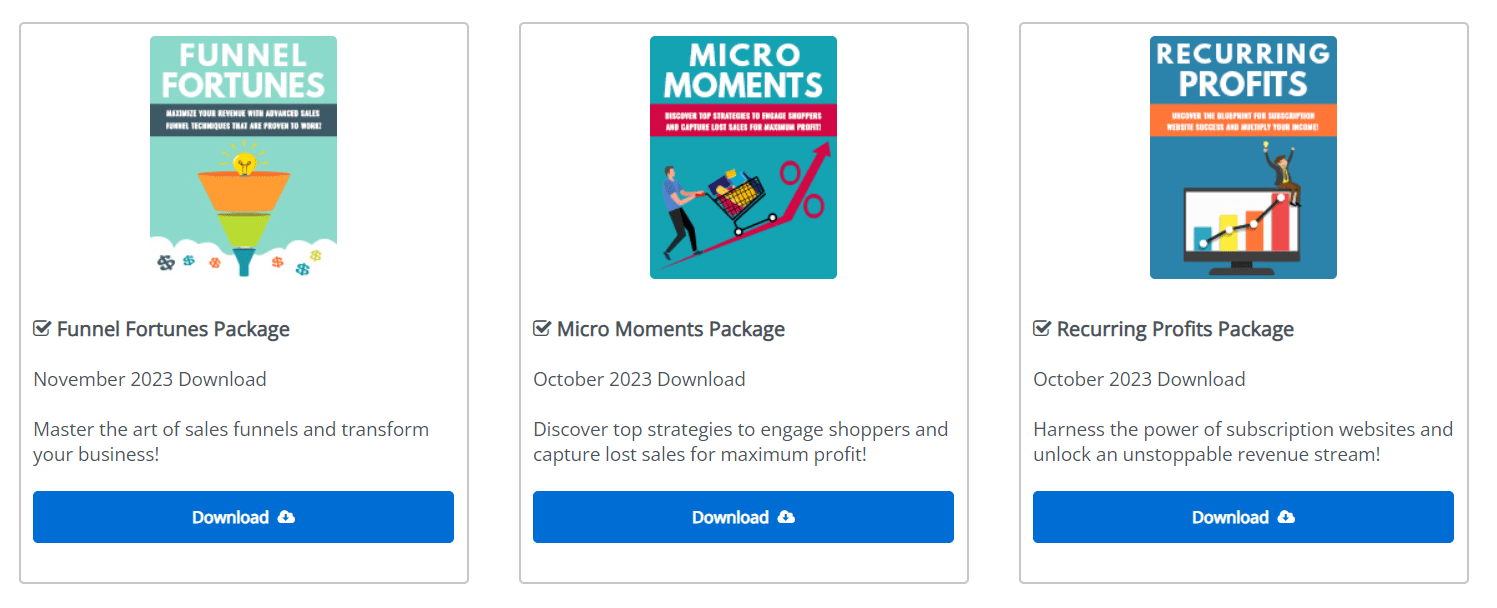Click October 2023 Download under Micro Moments
The width and height of the screenshot is (1497, 608).
click(x=639, y=379)
